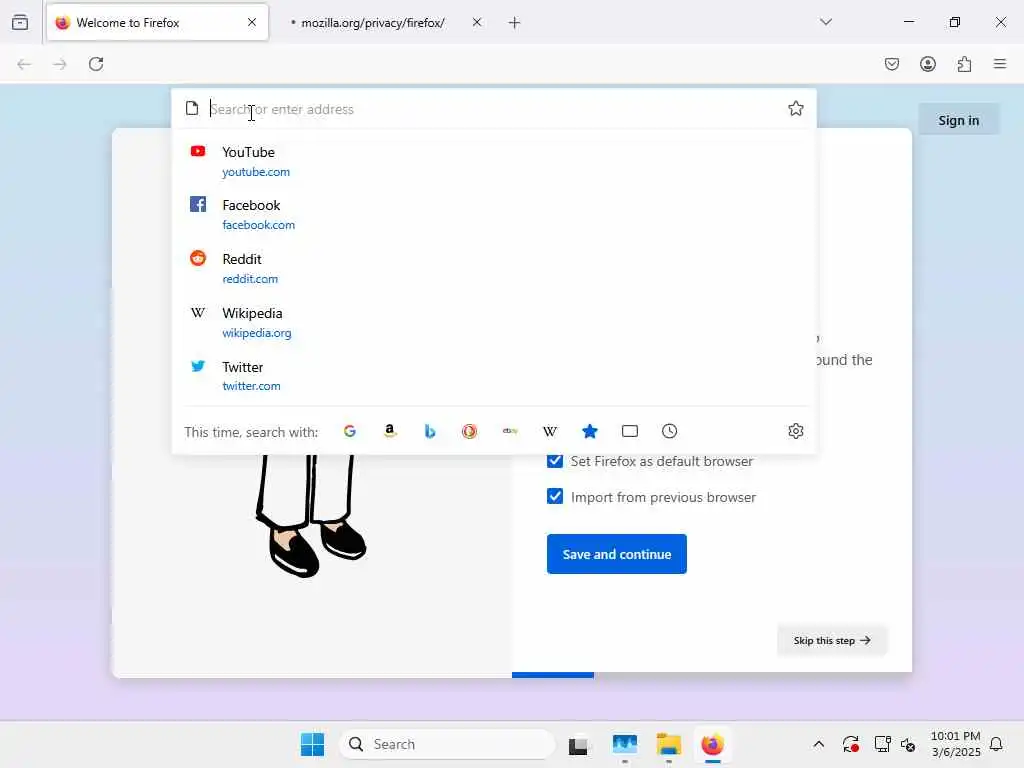Search this time in History

coord(669,431)
